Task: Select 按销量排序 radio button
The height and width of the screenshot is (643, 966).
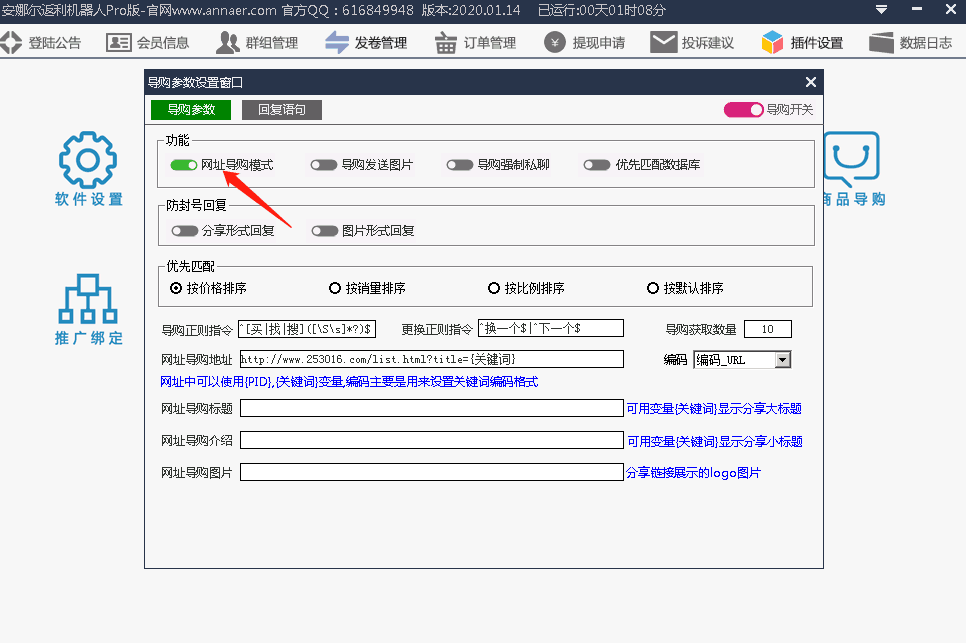Action: (335, 288)
